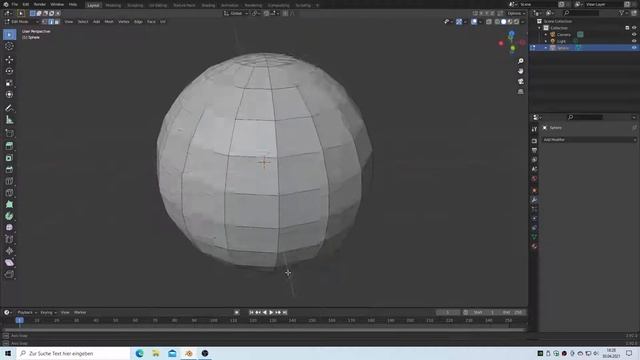Image resolution: width=640 pixels, height=360 pixels.
Task: Hide the Camera object in outliner
Action: [634, 35]
